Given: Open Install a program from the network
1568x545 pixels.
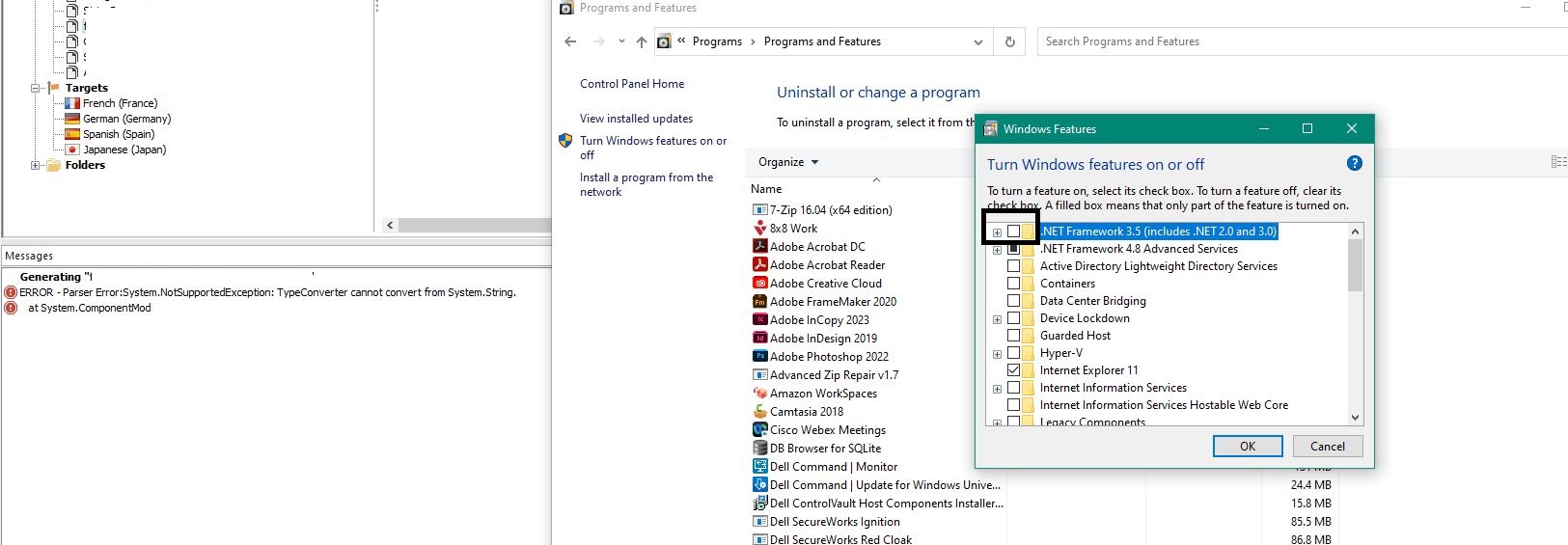Looking at the screenshot, I should click(x=646, y=184).
